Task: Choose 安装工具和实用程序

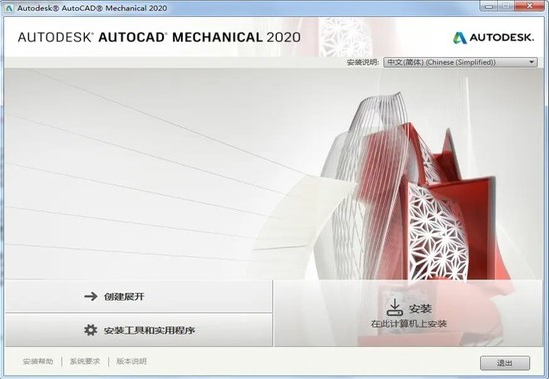Action: pyautogui.click(x=139, y=330)
